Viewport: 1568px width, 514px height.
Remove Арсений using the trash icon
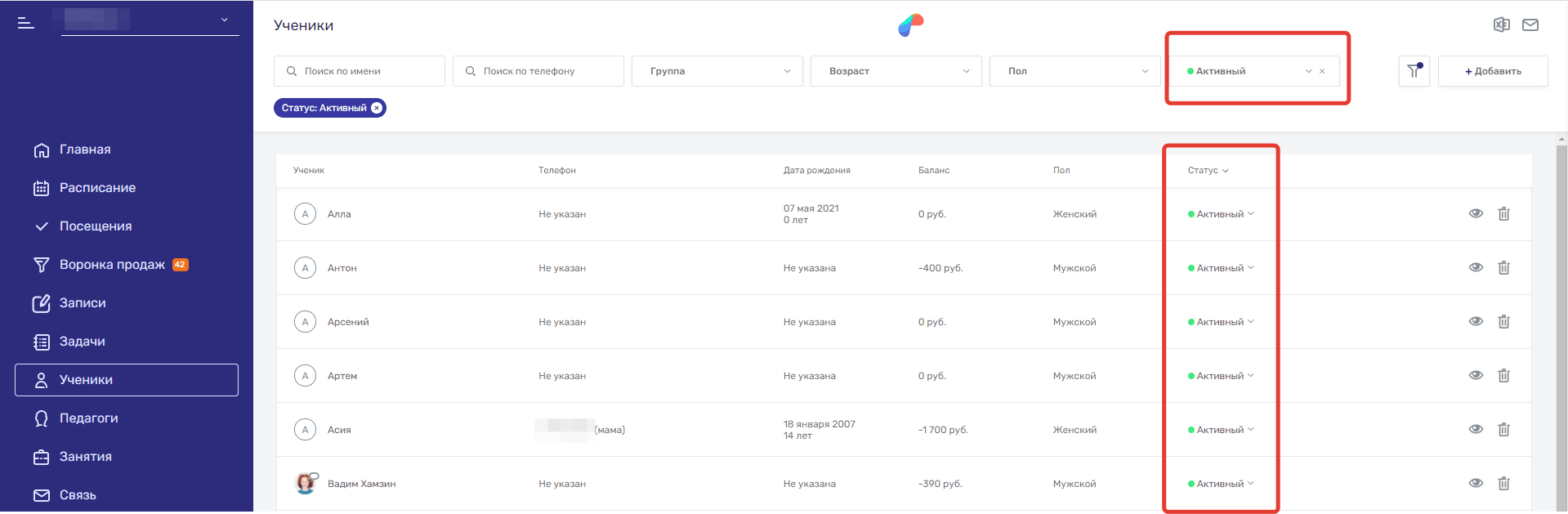click(x=1503, y=322)
